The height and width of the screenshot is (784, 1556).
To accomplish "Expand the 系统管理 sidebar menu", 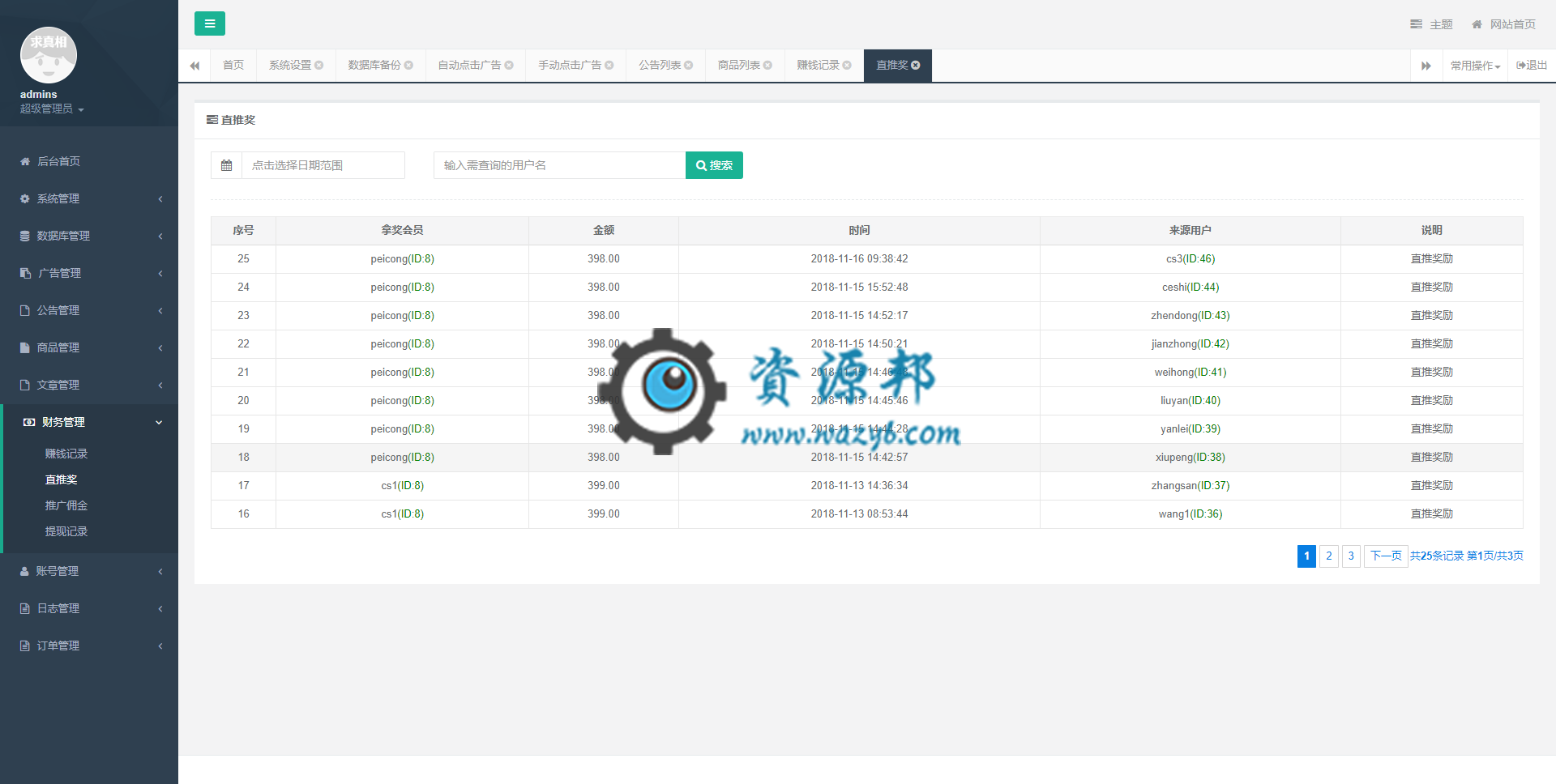I will [x=89, y=198].
